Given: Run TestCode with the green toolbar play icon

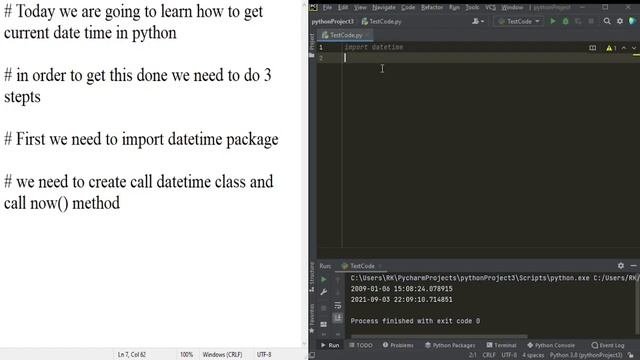Looking at the screenshot, I should (553, 21).
